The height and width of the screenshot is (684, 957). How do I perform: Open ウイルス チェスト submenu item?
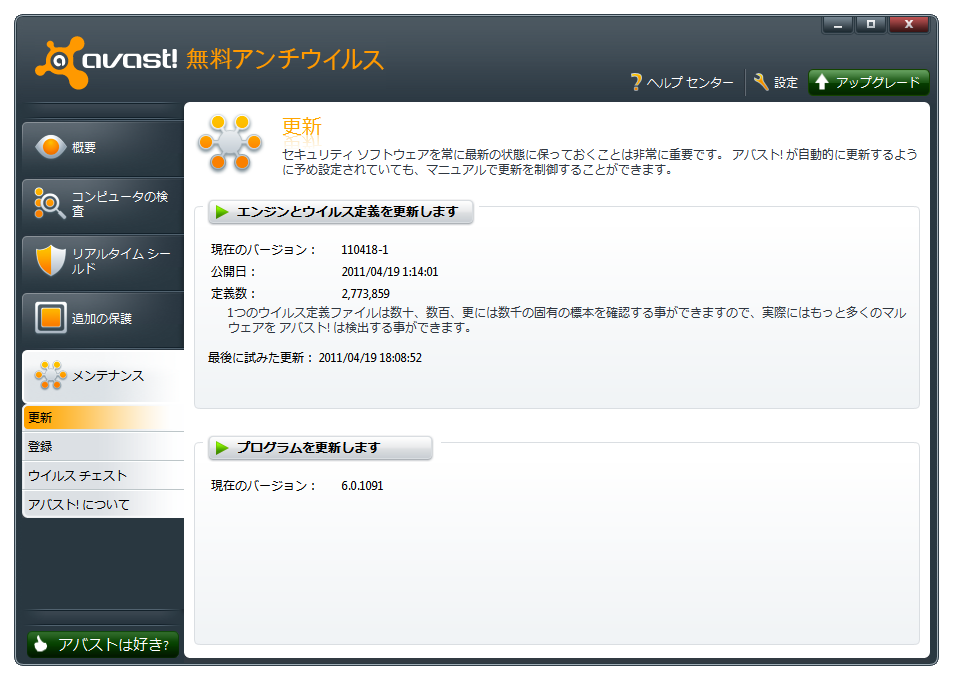coord(103,475)
